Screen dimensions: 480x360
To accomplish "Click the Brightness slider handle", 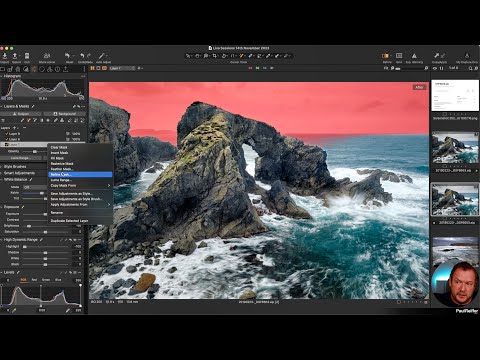I will pyautogui.click(x=29, y=226).
